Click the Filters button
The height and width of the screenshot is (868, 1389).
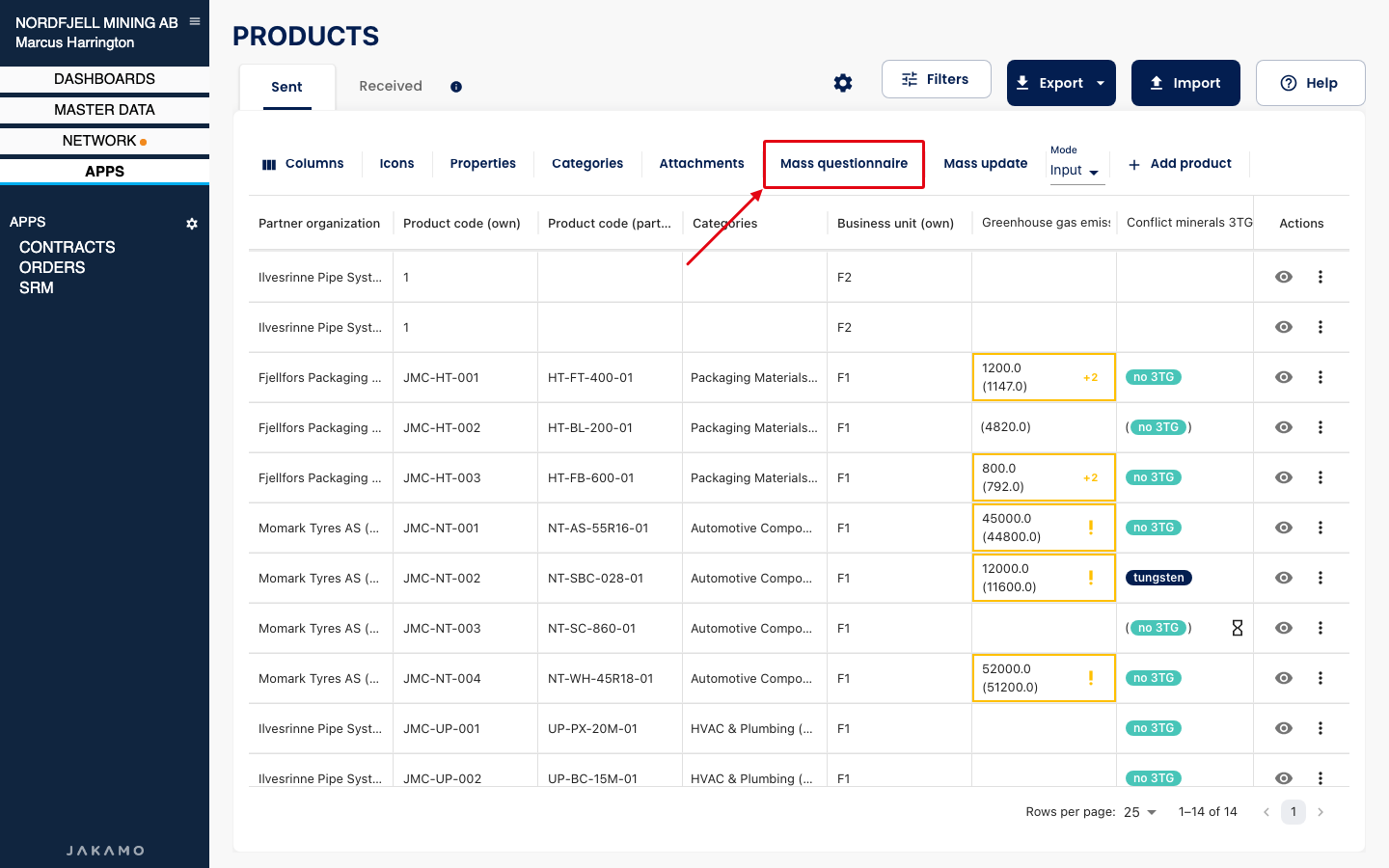(x=936, y=79)
